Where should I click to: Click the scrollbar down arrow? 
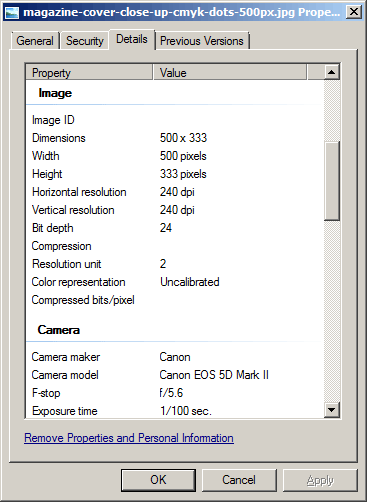[332, 410]
